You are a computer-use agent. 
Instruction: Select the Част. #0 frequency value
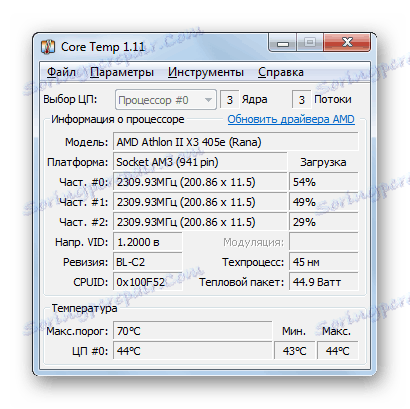click(x=200, y=182)
